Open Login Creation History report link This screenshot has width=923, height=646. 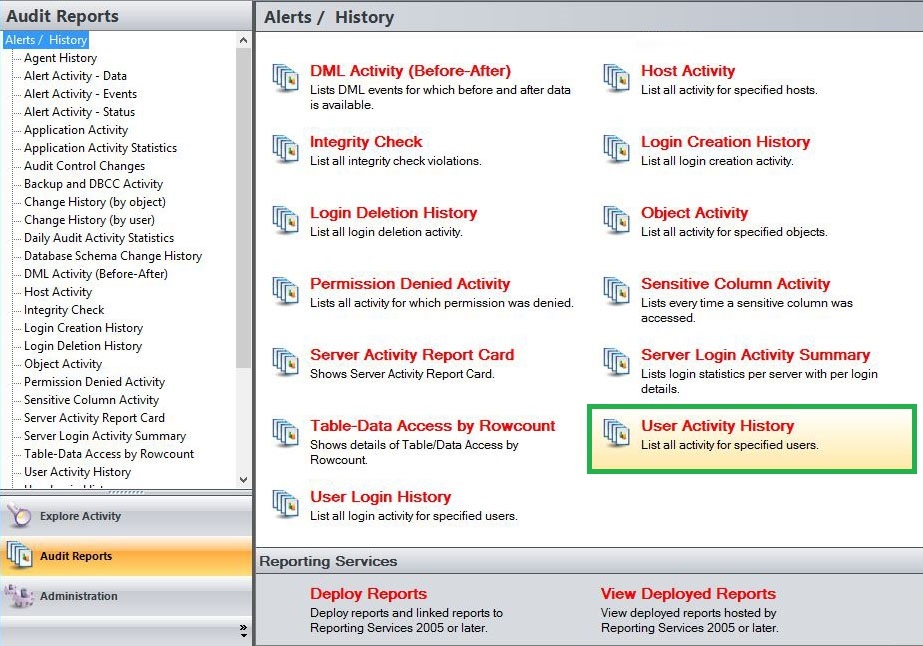[x=725, y=142]
